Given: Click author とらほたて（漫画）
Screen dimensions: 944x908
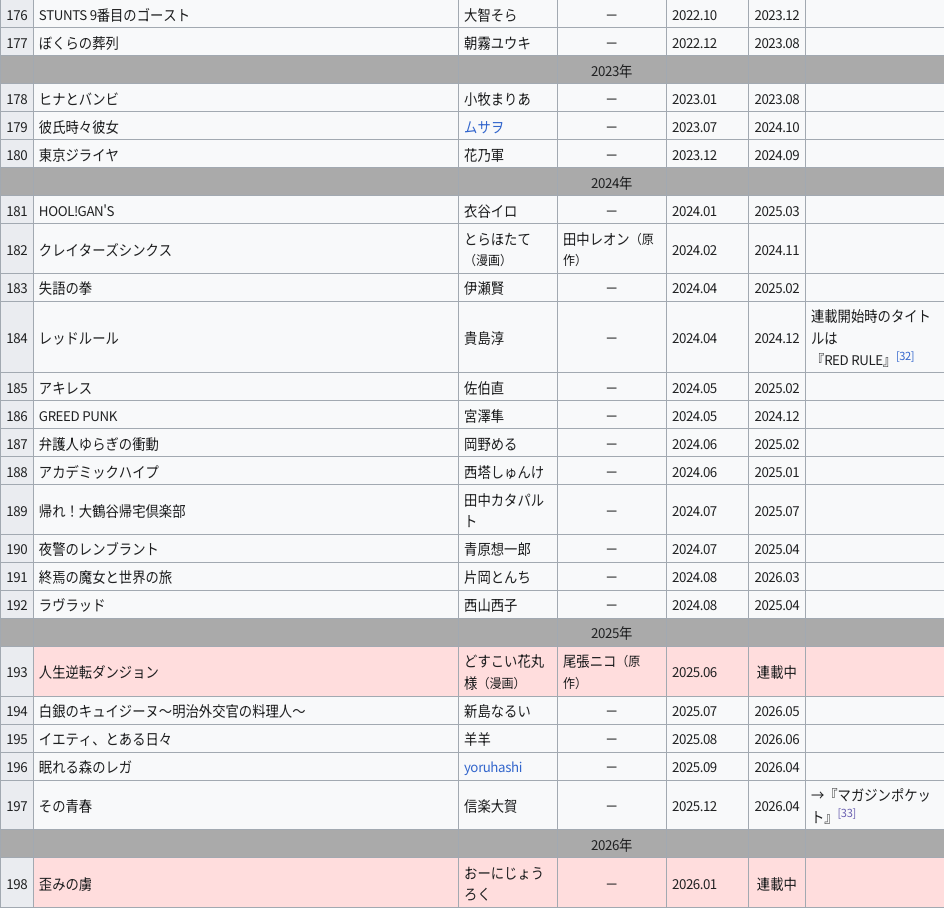Looking at the screenshot, I should pos(497,249).
